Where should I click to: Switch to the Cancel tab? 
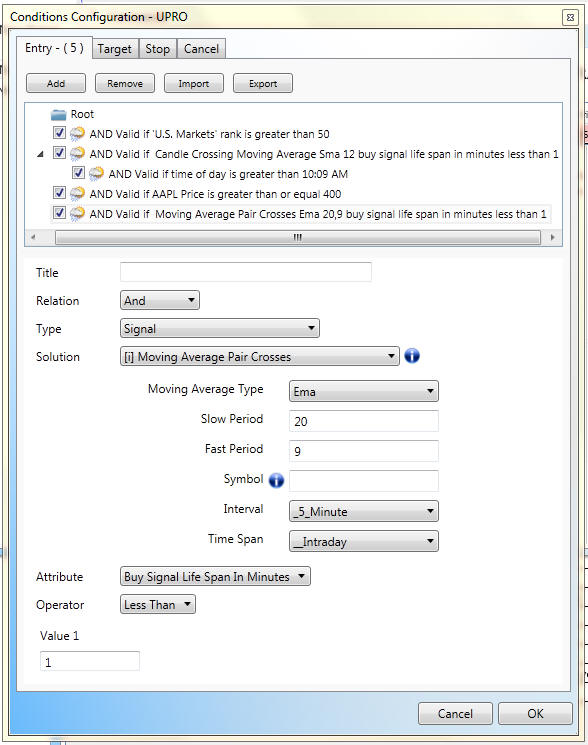201,49
